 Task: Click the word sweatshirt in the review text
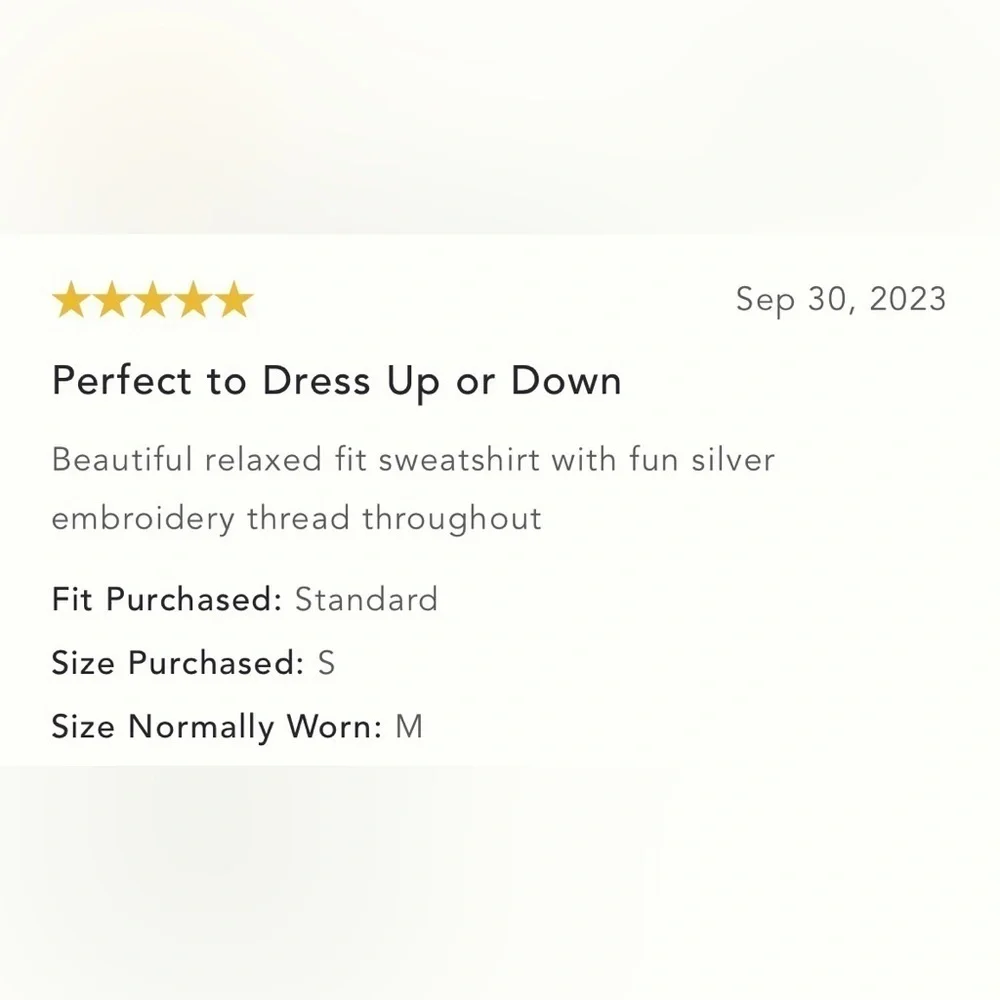point(440,460)
